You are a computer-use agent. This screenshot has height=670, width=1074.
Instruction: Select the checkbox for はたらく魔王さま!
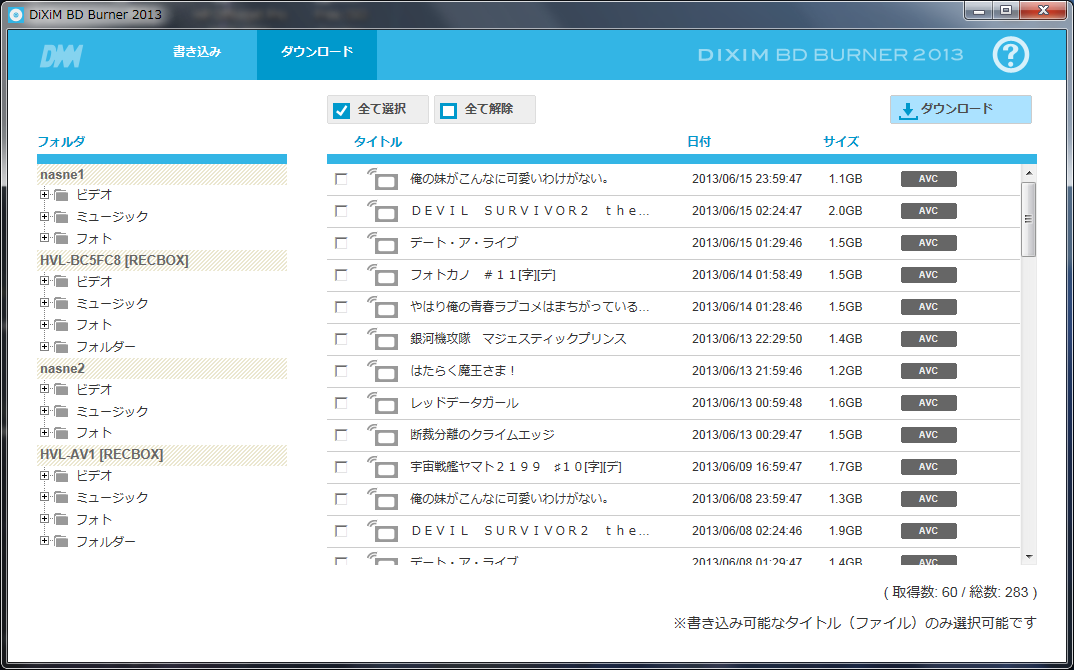[x=341, y=371]
